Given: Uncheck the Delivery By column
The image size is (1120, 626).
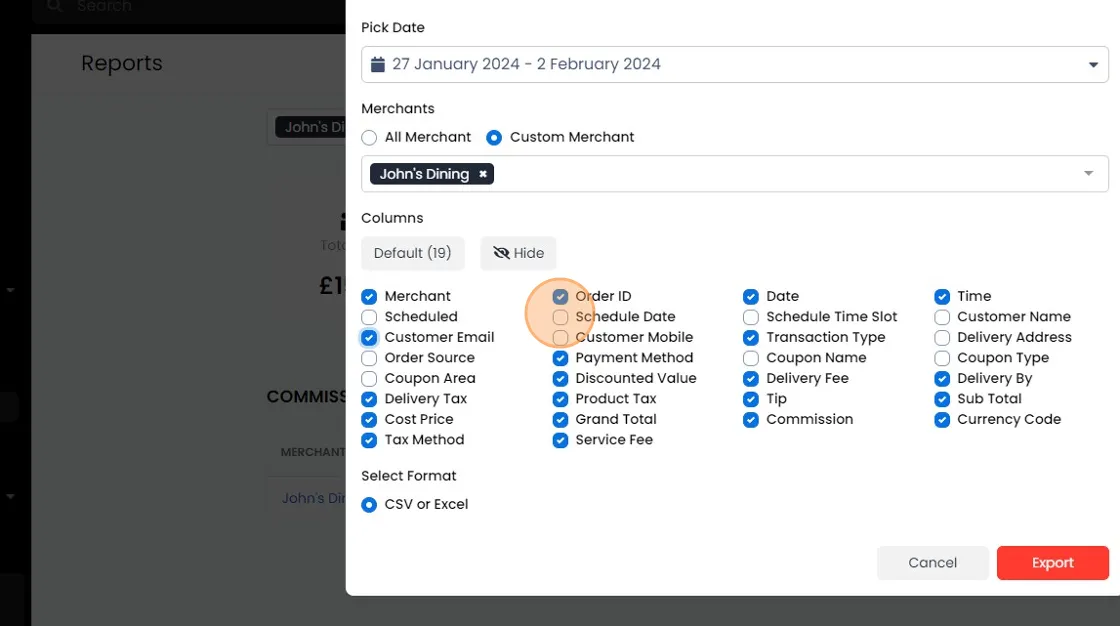Looking at the screenshot, I should pos(942,379).
